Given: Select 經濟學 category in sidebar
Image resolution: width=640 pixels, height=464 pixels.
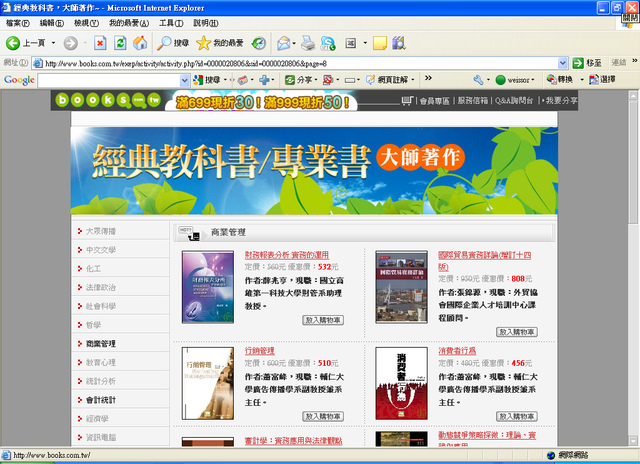Looking at the screenshot, I should pyautogui.click(x=97, y=419).
